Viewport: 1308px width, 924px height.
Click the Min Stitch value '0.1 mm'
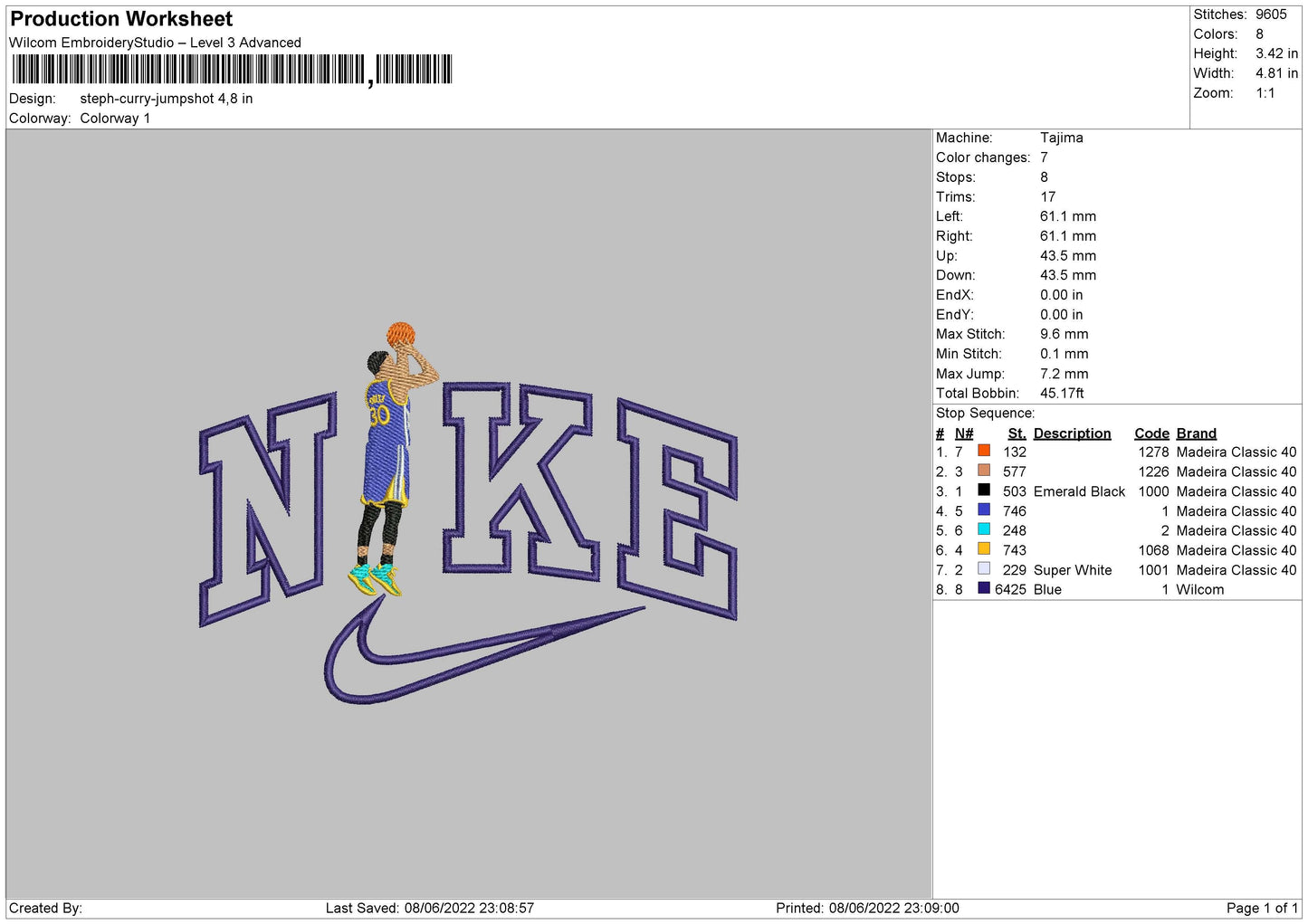1065,354
